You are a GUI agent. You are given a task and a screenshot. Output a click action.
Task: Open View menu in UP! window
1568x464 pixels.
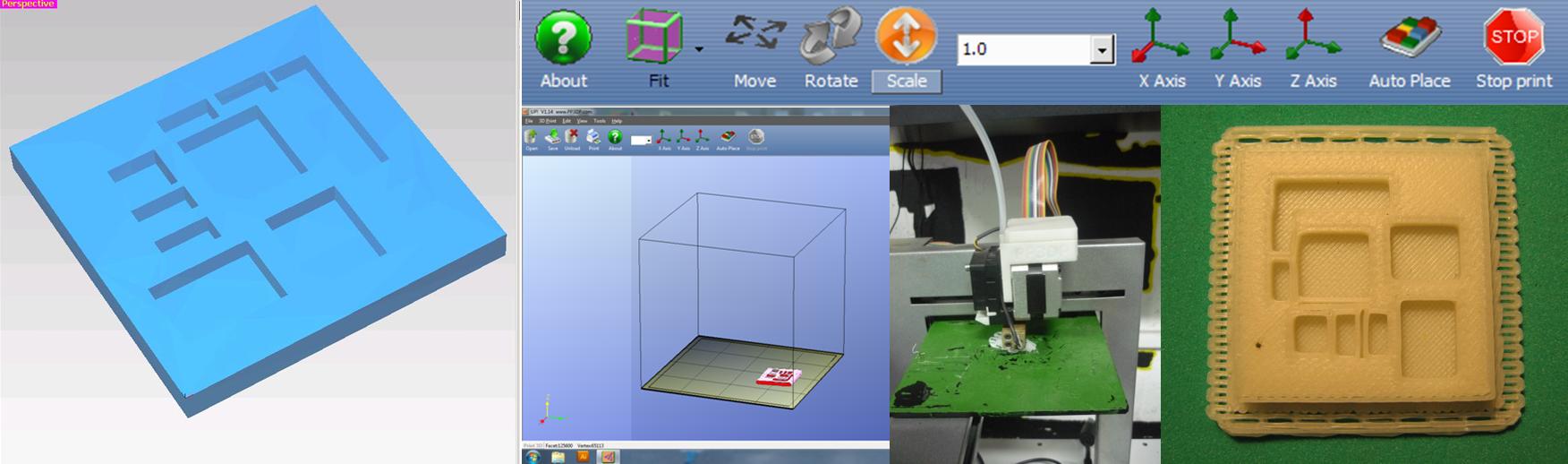point(582,121)
